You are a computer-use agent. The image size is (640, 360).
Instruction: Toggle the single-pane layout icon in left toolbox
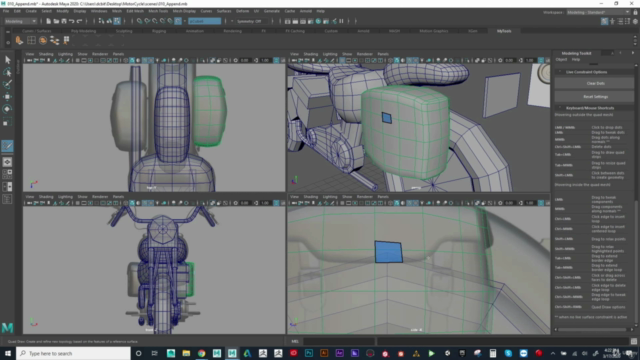(7, 162)
